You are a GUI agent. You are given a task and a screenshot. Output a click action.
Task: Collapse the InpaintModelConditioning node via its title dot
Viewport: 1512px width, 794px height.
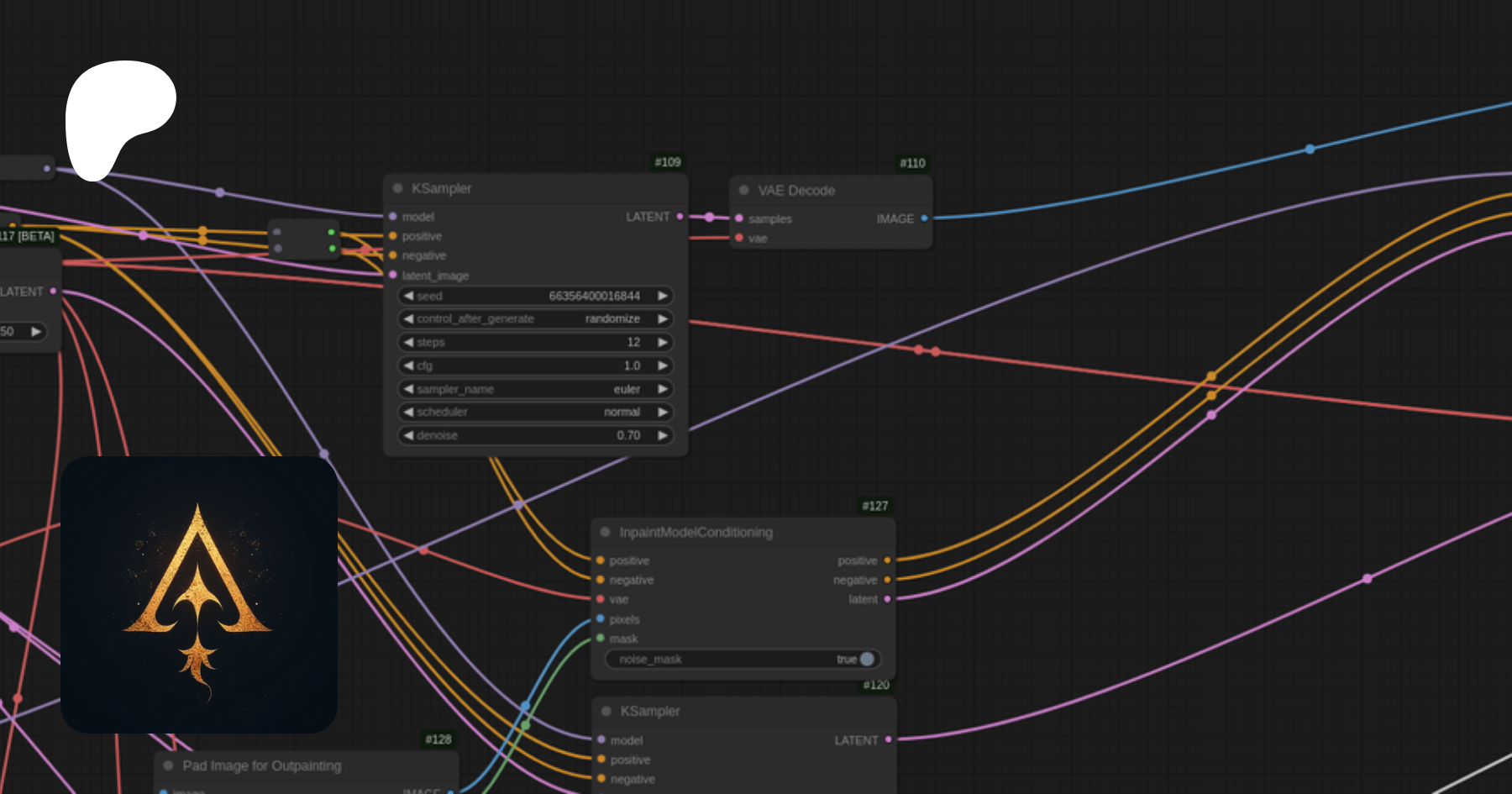605,532
